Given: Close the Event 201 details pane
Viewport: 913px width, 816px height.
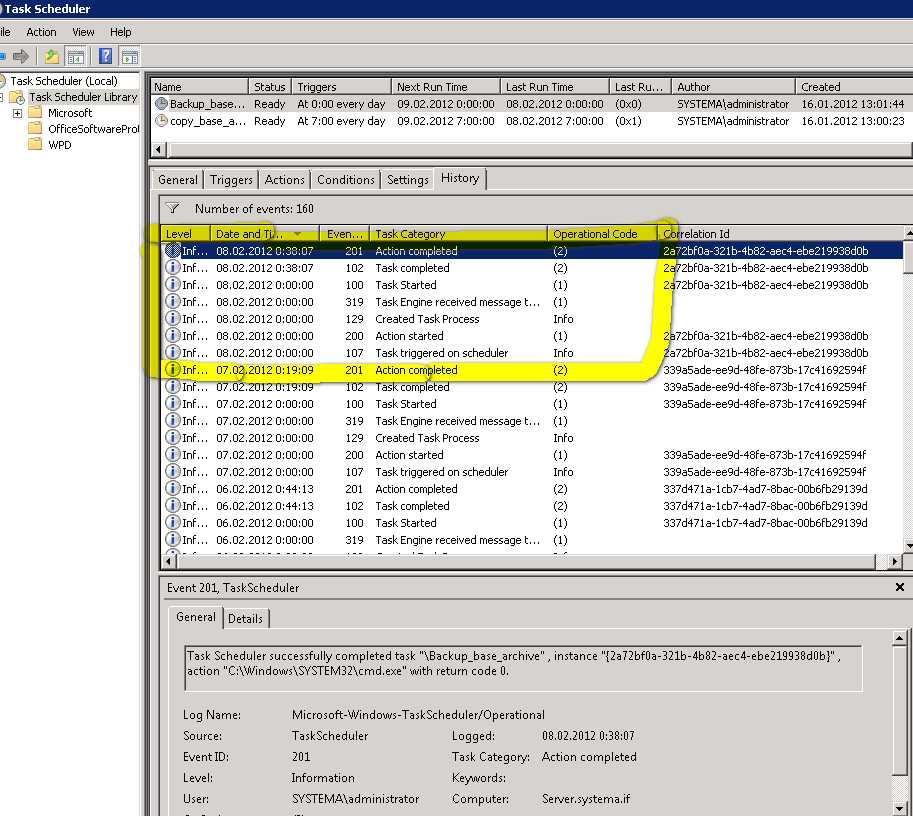Looking at the screenshot, I should click(900, 587).
